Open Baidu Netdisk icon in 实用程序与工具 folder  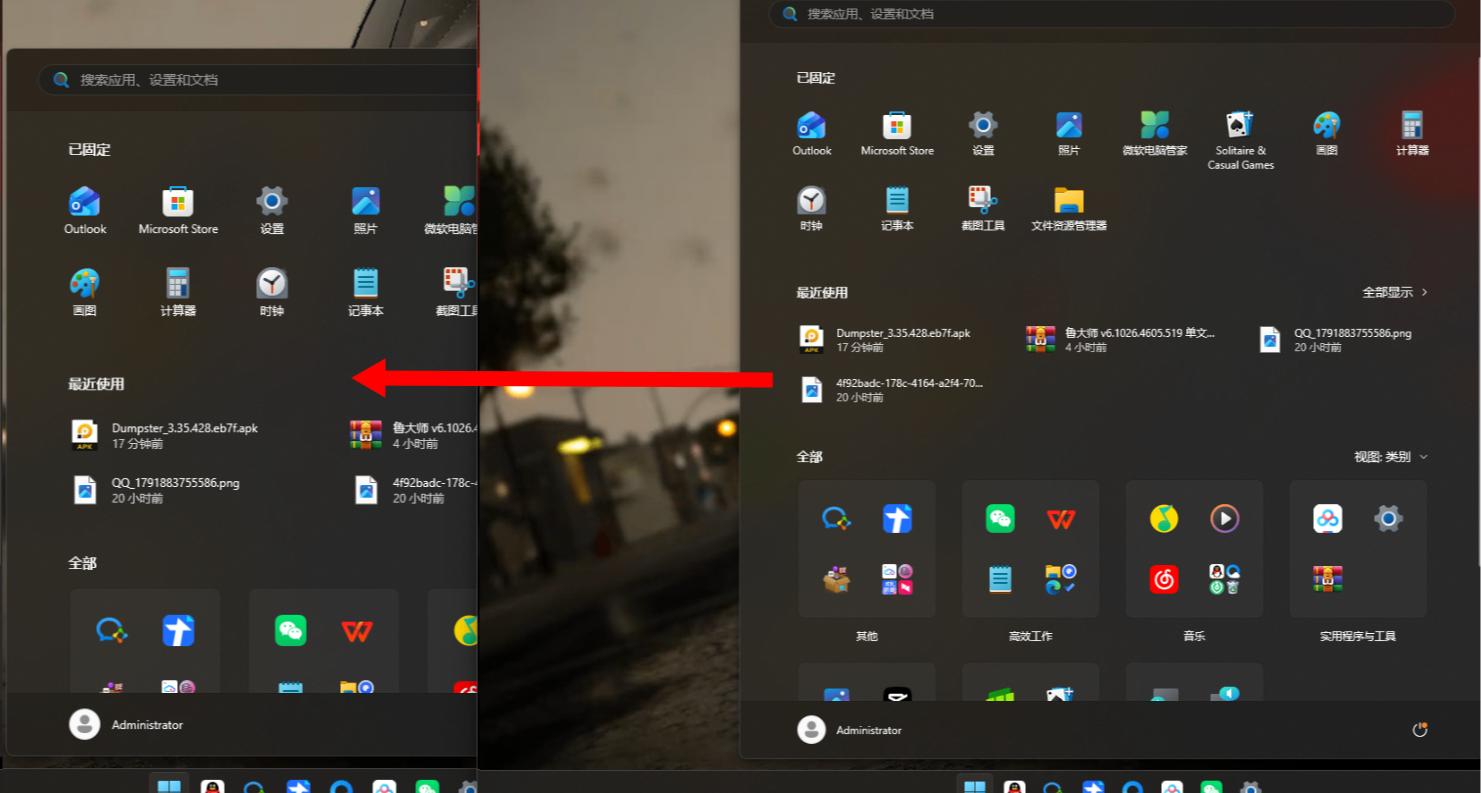coord(1328,518)
